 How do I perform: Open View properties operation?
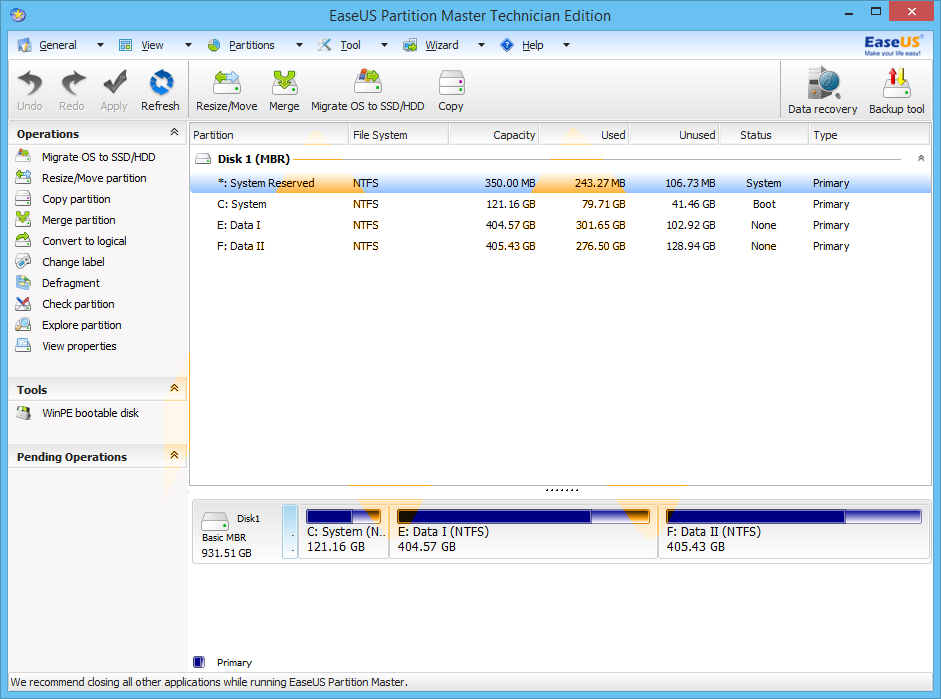coord(79,346)
